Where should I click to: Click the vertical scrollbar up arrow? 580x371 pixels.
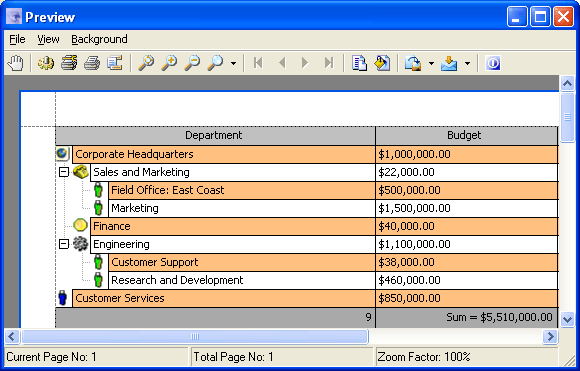click(x=567, y=83)
